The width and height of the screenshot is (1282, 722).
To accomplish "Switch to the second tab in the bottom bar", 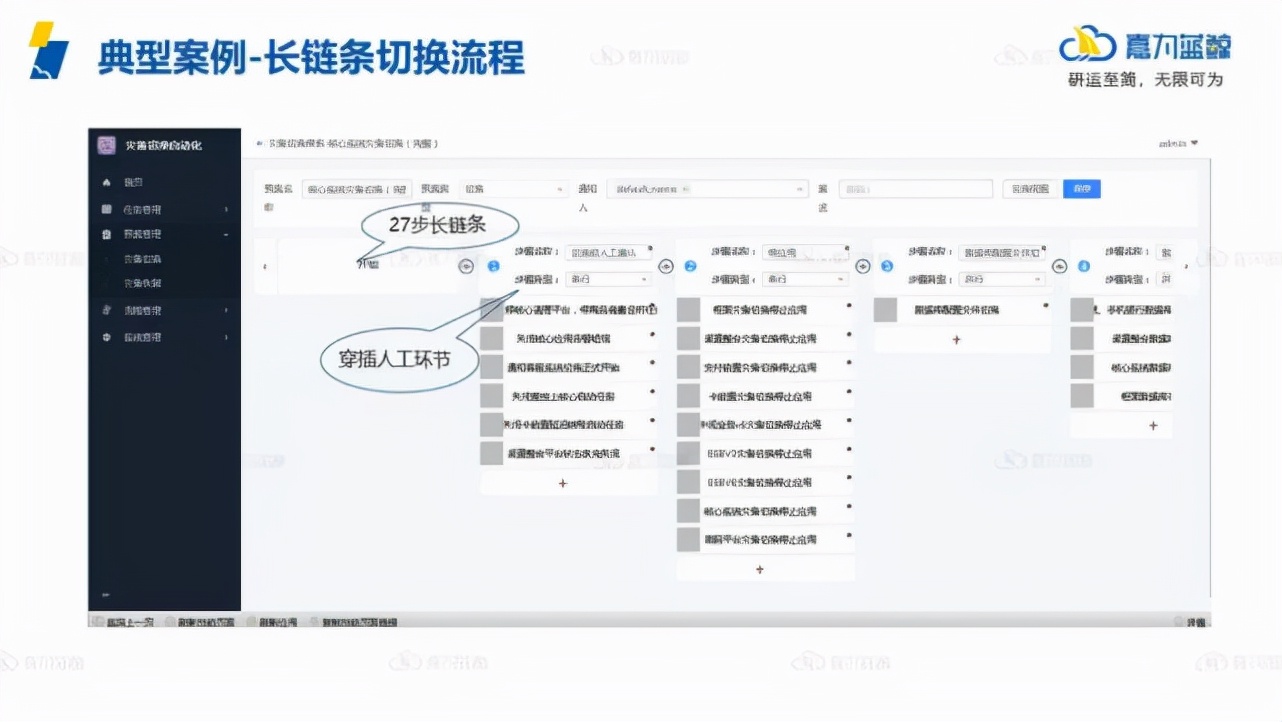I will click(x=200, y=622).
